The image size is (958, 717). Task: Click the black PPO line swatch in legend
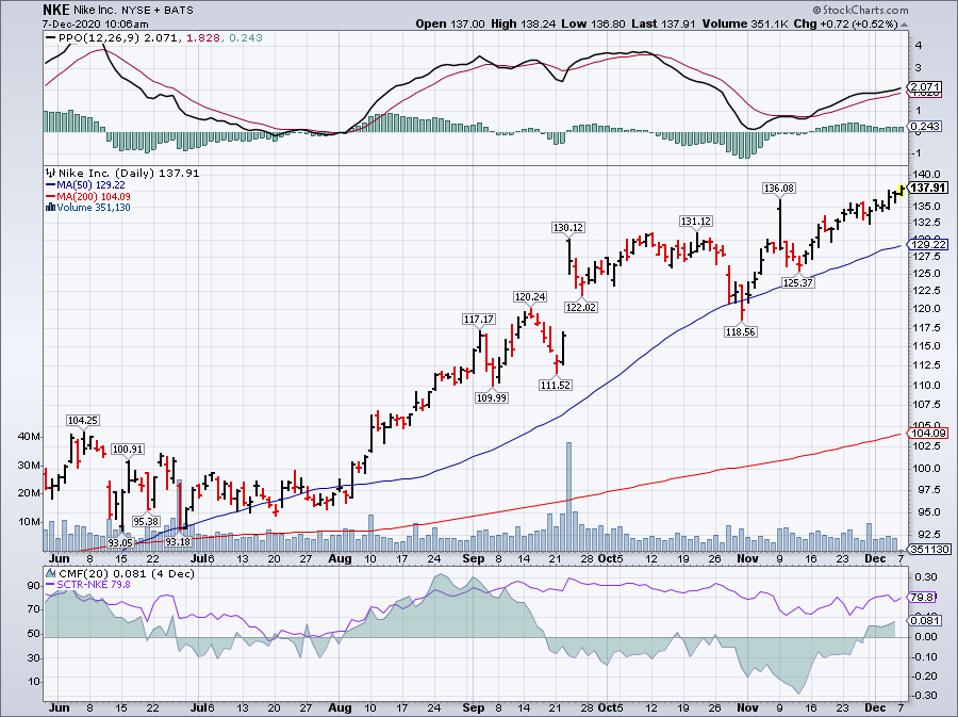pyautogui.click(x=51, y=38)
